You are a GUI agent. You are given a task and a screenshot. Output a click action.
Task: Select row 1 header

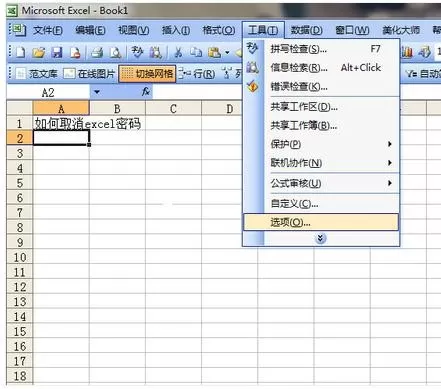(x=20, y=123)
